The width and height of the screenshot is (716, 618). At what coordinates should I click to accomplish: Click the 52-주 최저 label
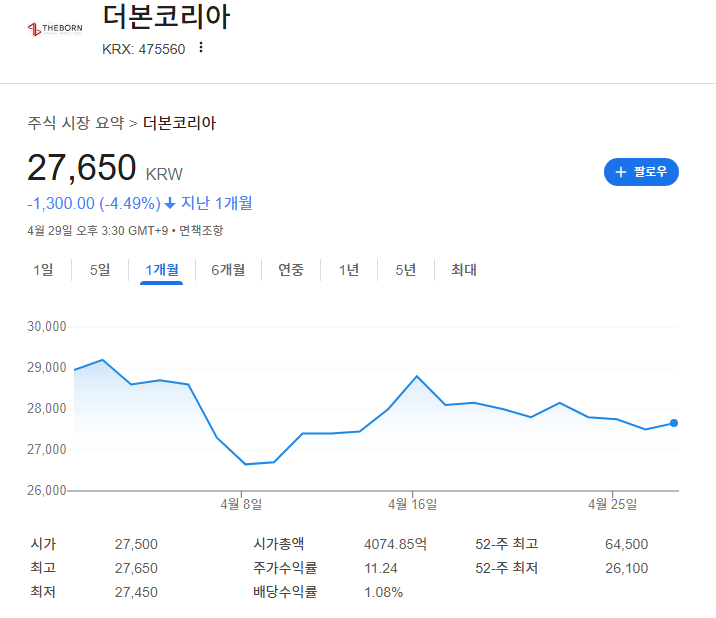pos(506,568)
